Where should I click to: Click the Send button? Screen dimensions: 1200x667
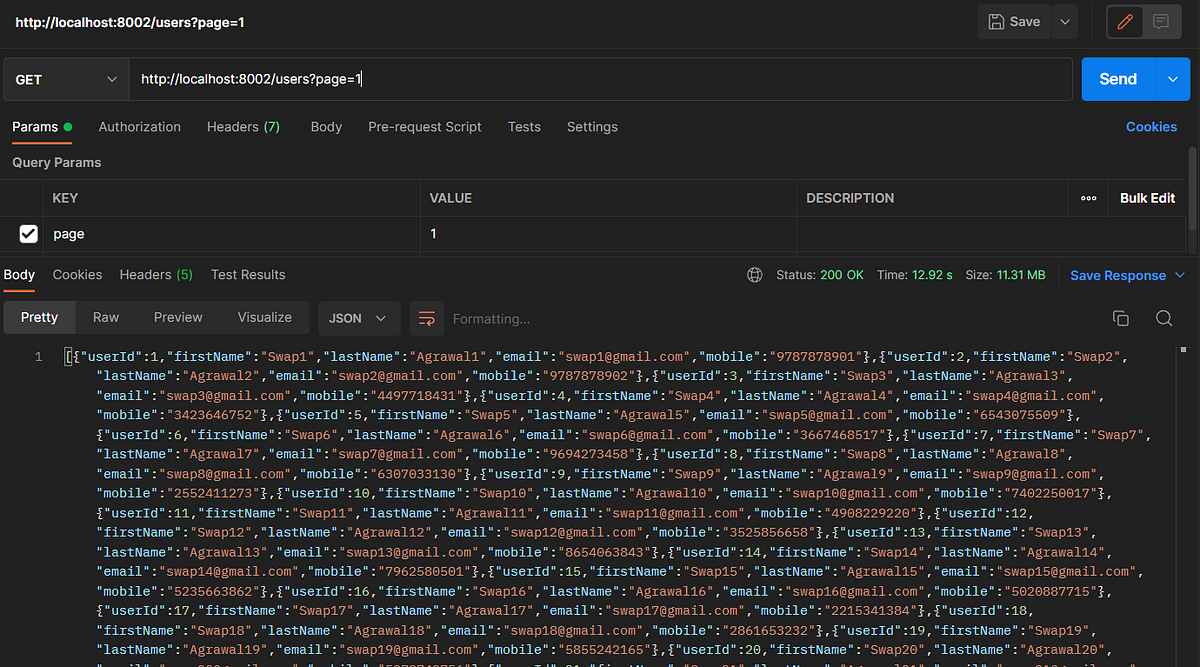[x=1119, y=78]
